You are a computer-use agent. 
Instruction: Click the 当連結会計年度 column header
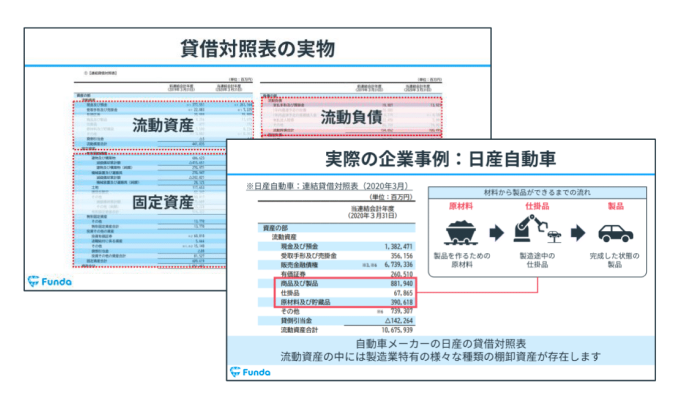pos(373,212)
